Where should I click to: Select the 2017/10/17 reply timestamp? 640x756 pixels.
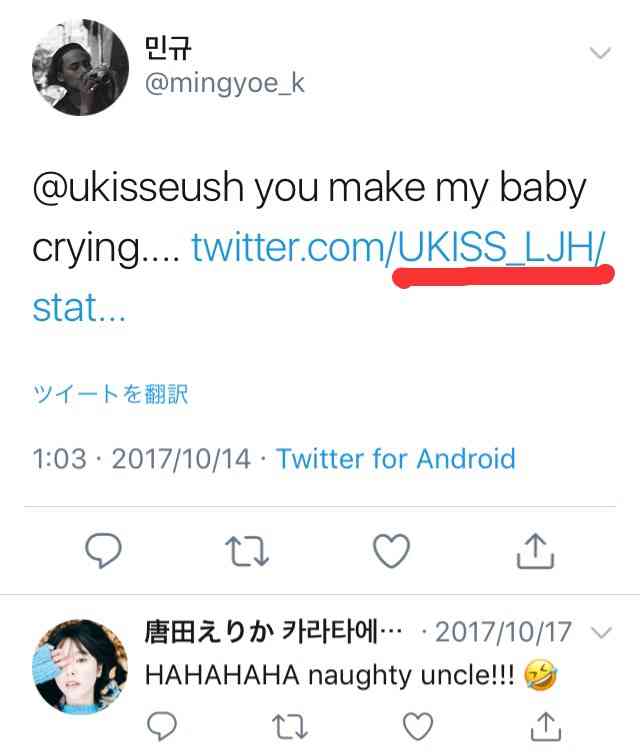pos(503,632)
